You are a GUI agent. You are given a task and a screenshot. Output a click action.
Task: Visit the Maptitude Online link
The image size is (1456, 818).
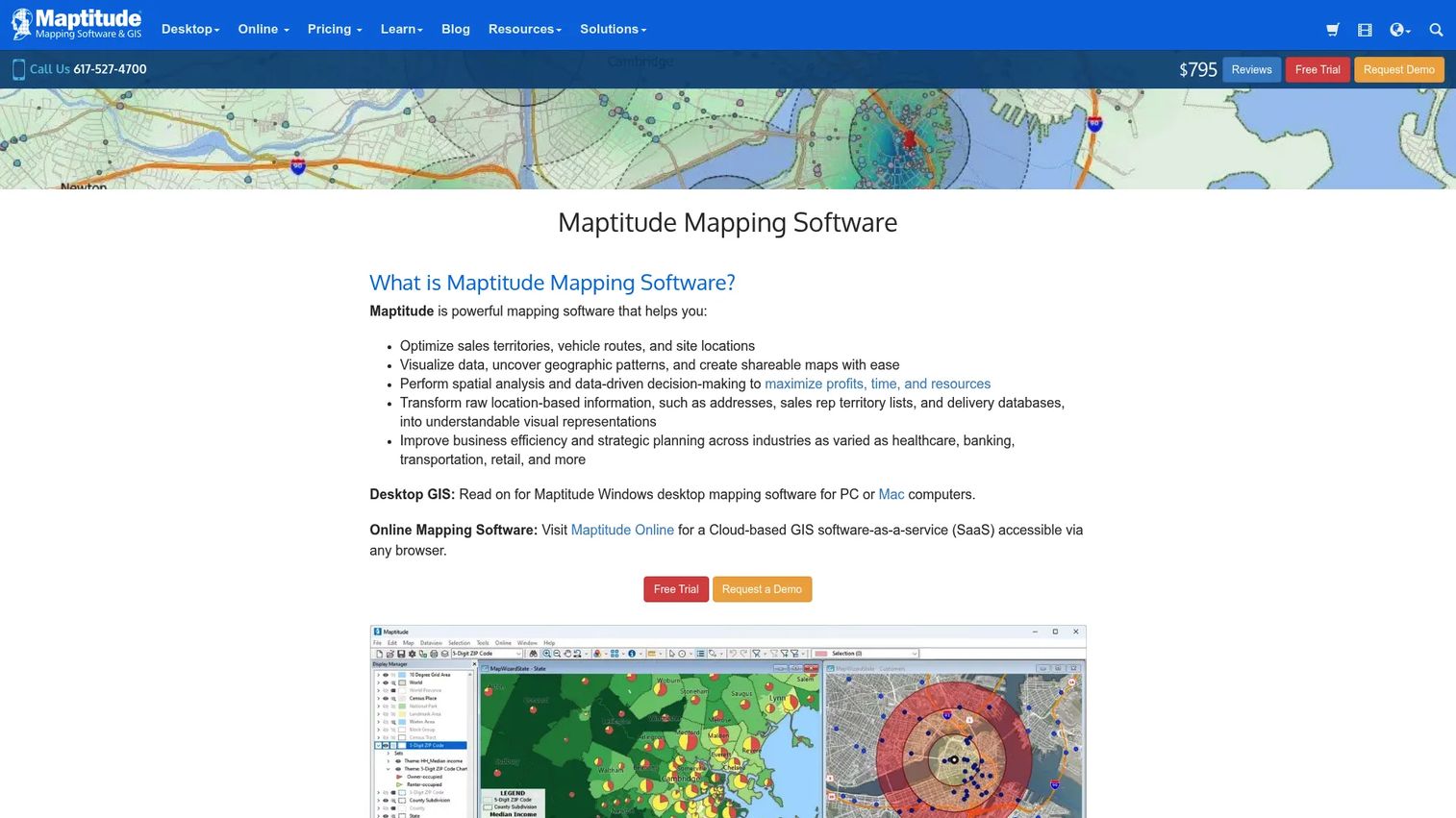coord(622,530)
